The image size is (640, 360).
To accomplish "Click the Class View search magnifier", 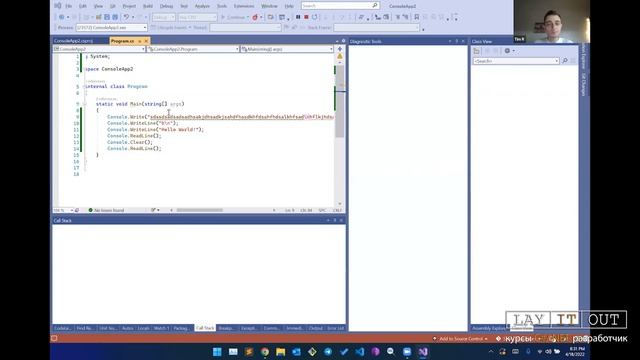I will pyautogui.click(x=565, y=61).
